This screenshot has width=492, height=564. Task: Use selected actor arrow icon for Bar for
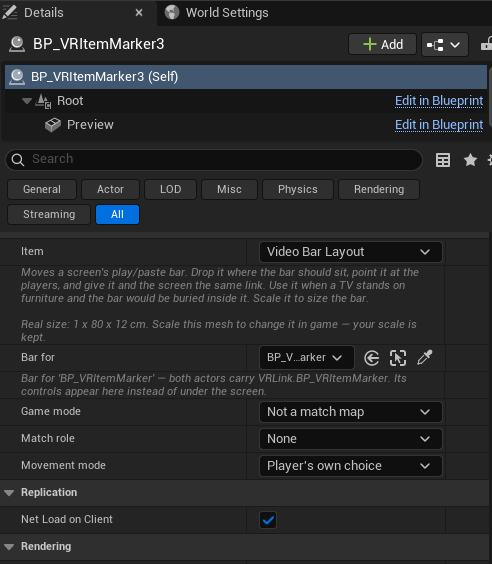point(372,358)
